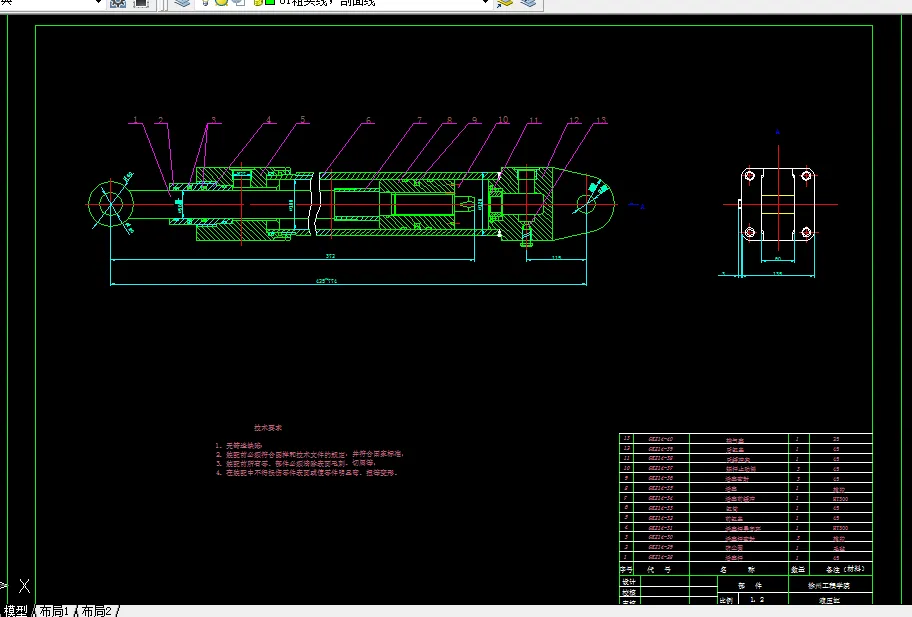Expand the layer list dropdown arrow
Viewport: 912px width, 617px height.
pyautogui.click(x=486, y=3)
